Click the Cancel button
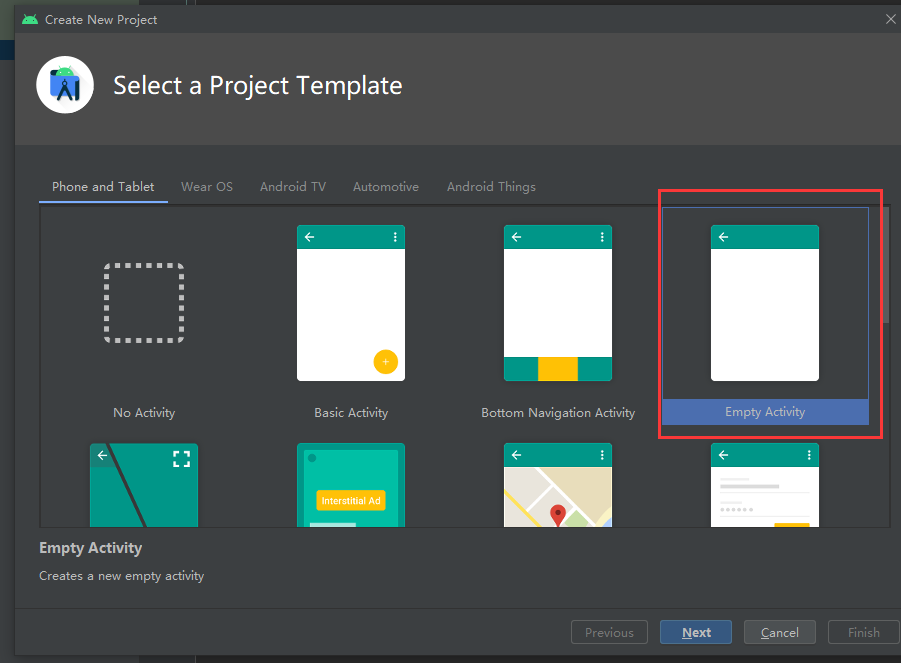Screen dimensions: 901x663 [780, 632]
